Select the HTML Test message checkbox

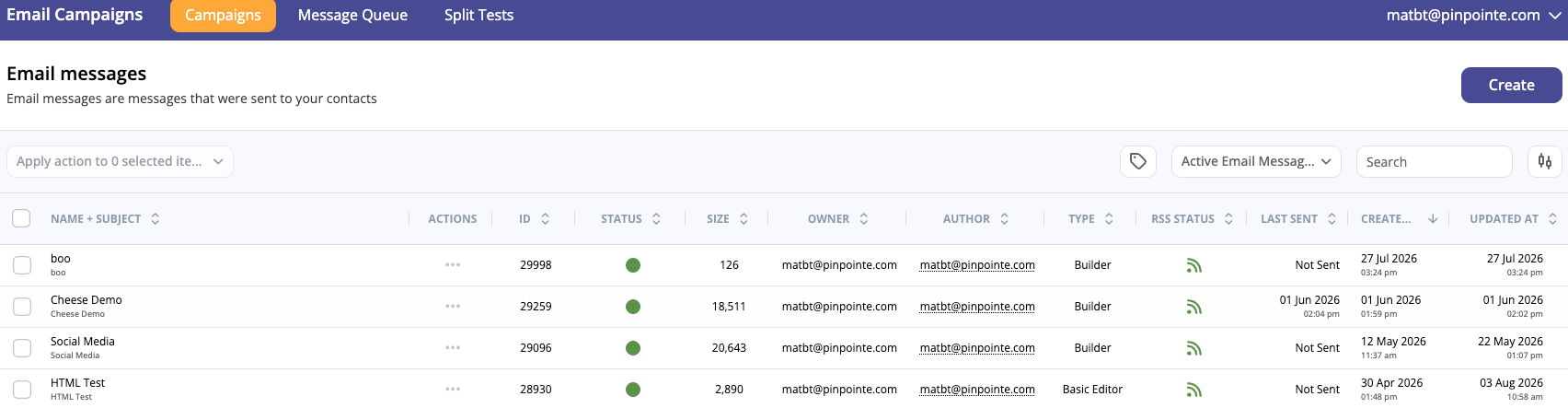click(22, 390)
